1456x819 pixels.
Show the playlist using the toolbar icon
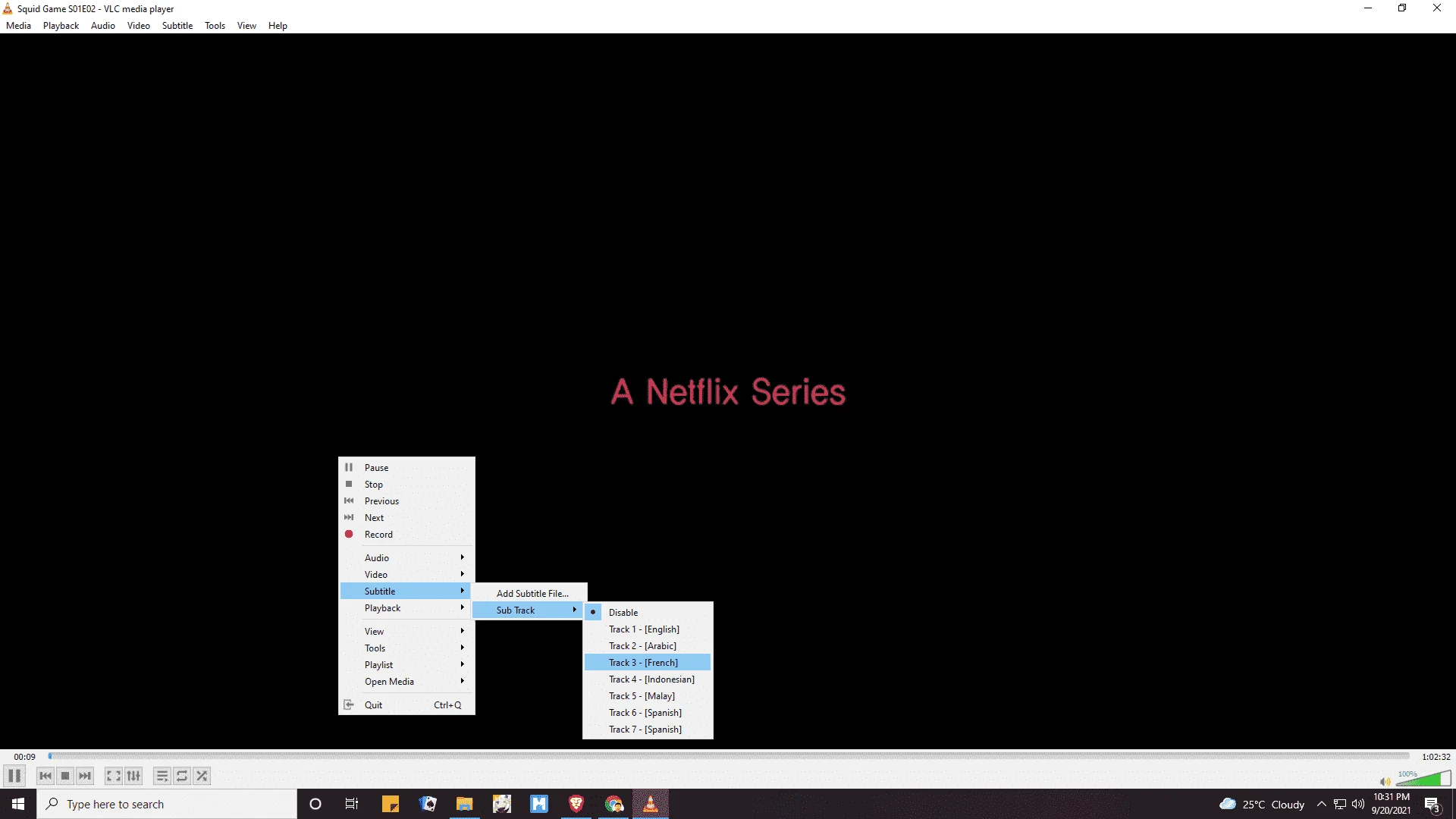pyautogui.click(x=162, y=776)
